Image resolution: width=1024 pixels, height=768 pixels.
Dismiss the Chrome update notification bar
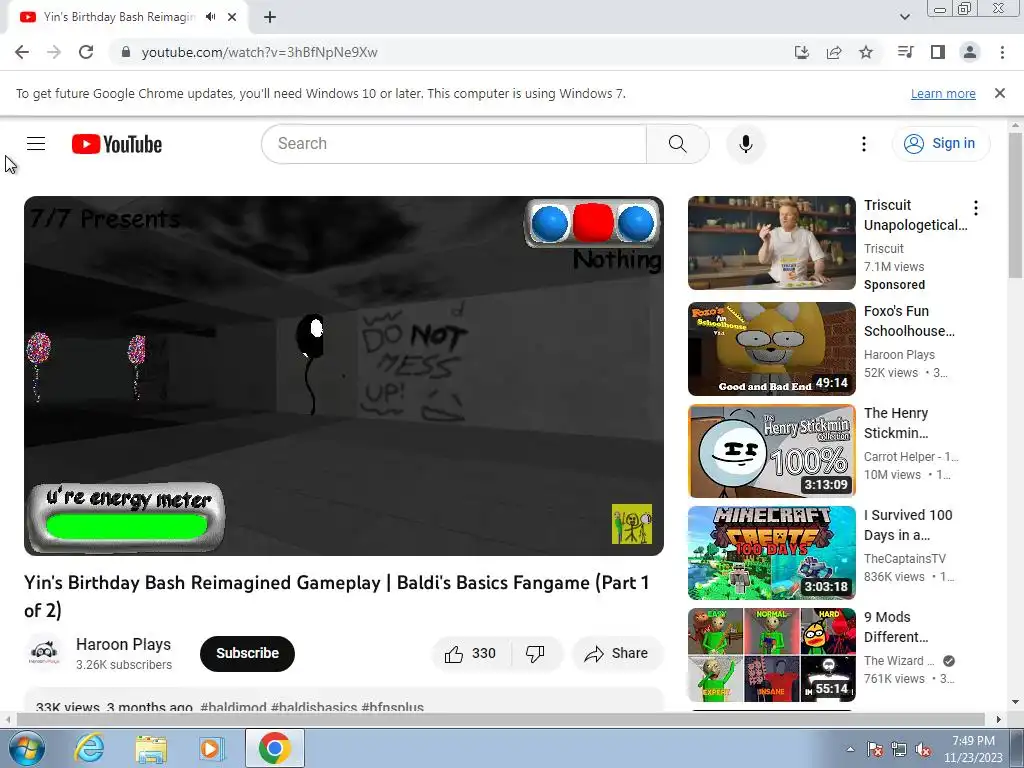tap(1000, 93)
